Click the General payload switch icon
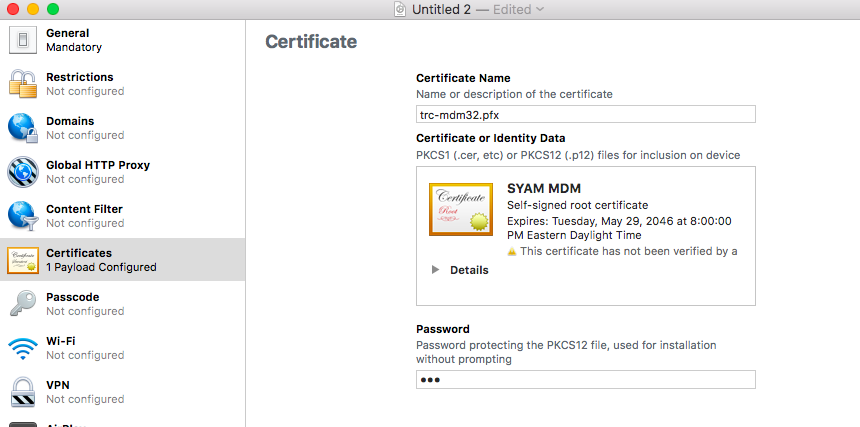 (23, 40)
